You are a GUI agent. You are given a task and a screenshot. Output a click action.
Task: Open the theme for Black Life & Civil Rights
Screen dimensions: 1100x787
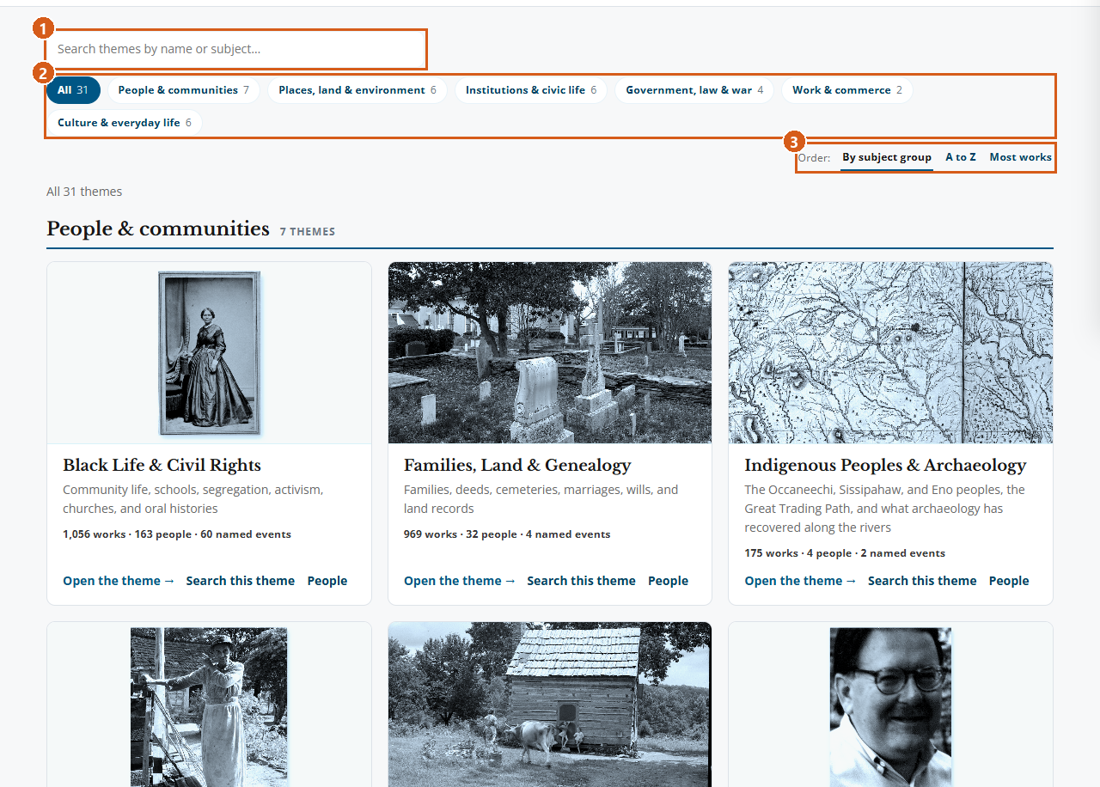[x=118, y=581]
